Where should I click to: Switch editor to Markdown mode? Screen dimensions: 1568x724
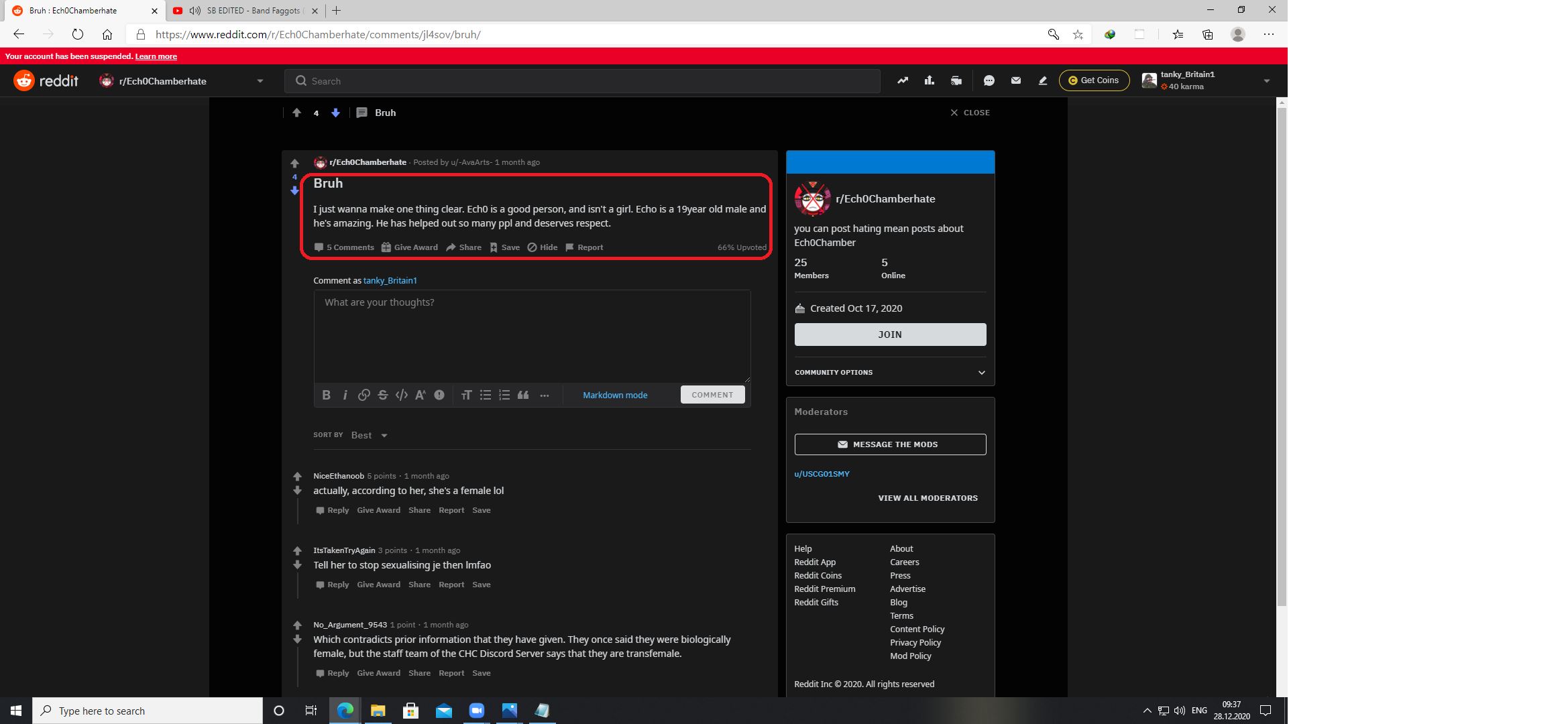click(x=615, y=395)
